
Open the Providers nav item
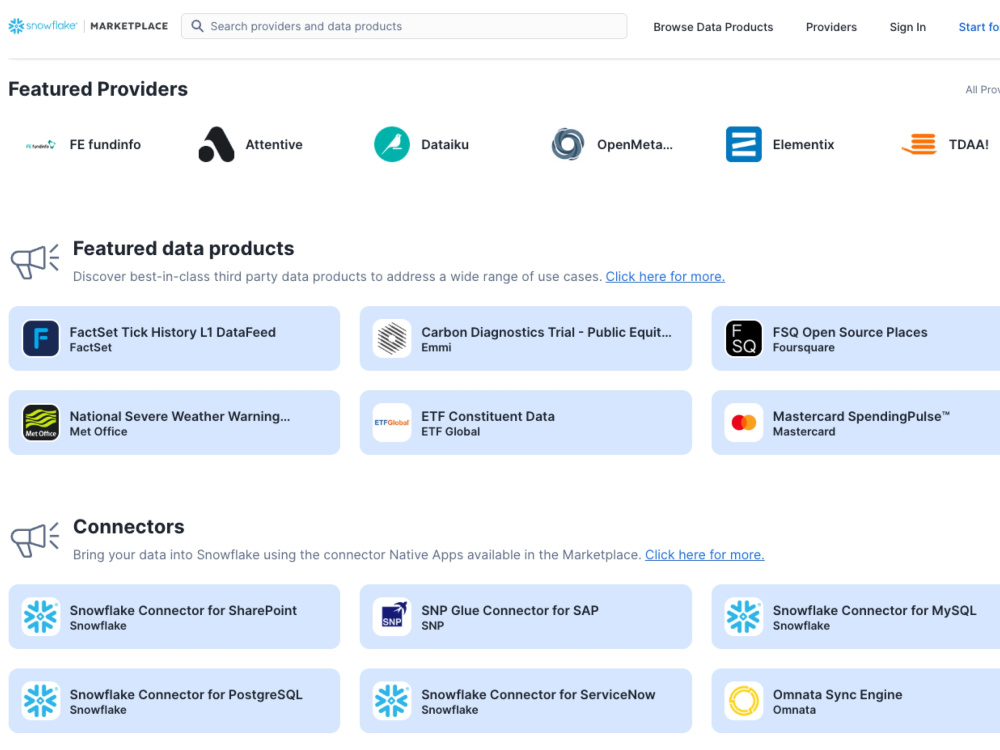(x=831, y=27)
